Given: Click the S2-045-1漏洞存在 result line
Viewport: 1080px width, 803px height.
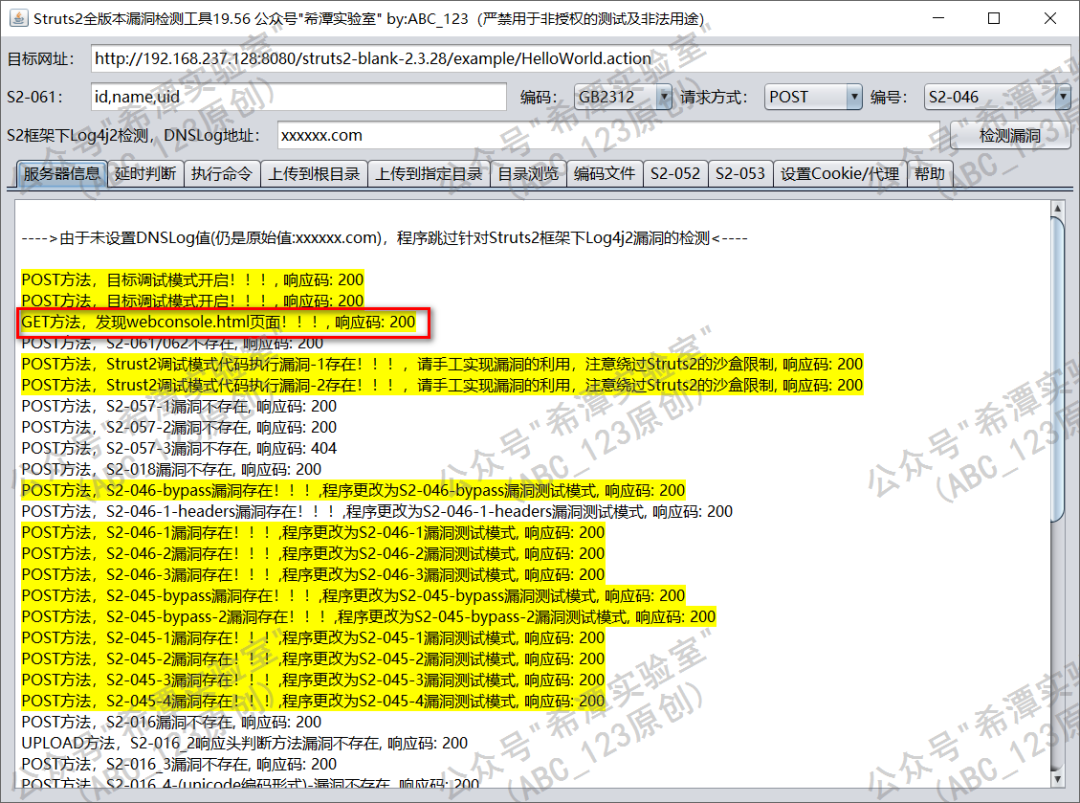Looking at the screenshot, I should point(313,638).
